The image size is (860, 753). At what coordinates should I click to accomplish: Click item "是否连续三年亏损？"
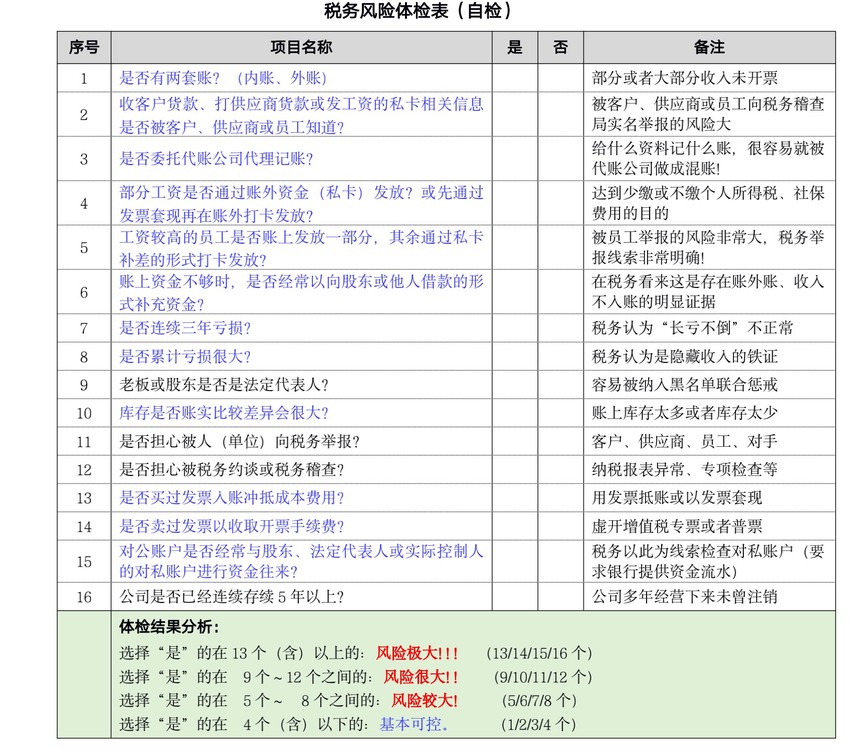tap(185, 328)
